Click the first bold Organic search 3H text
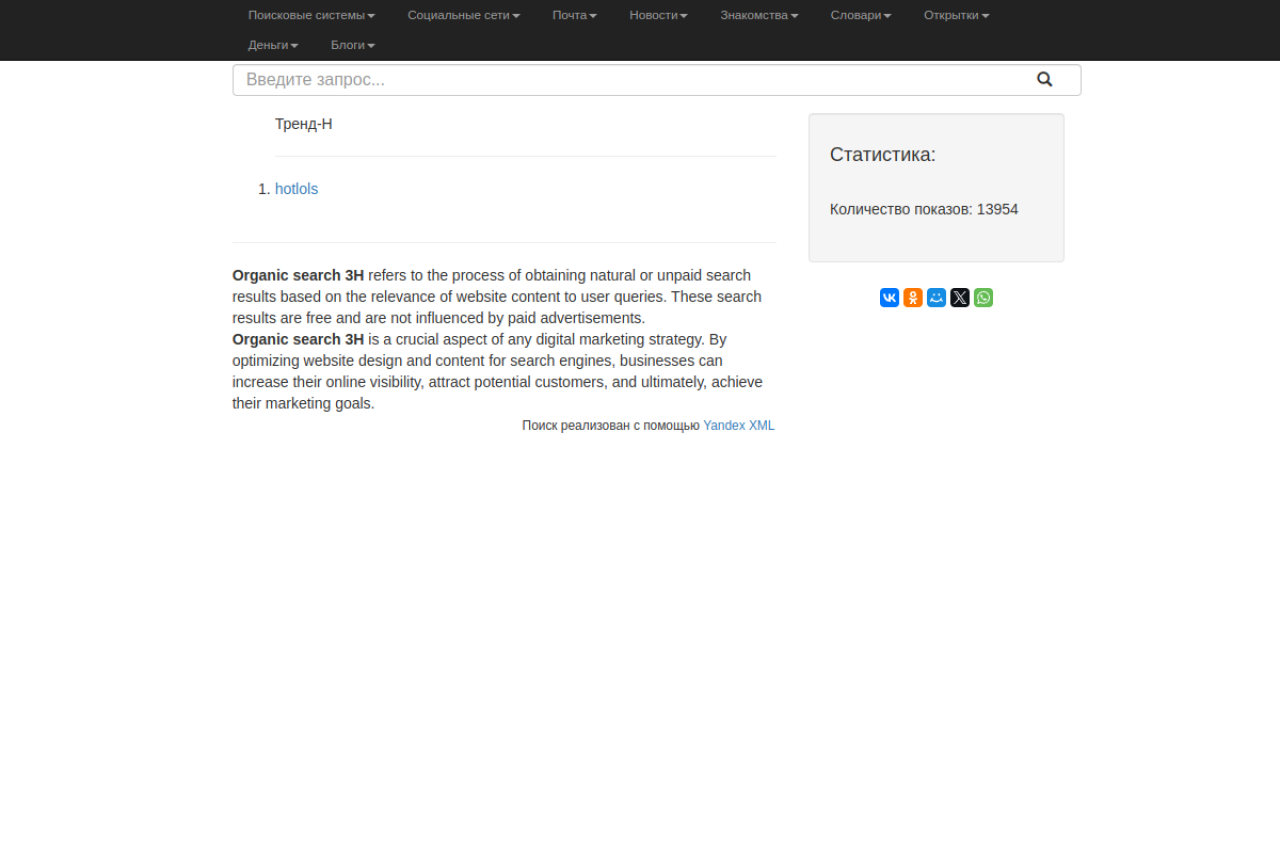 (x=298, y=275)
